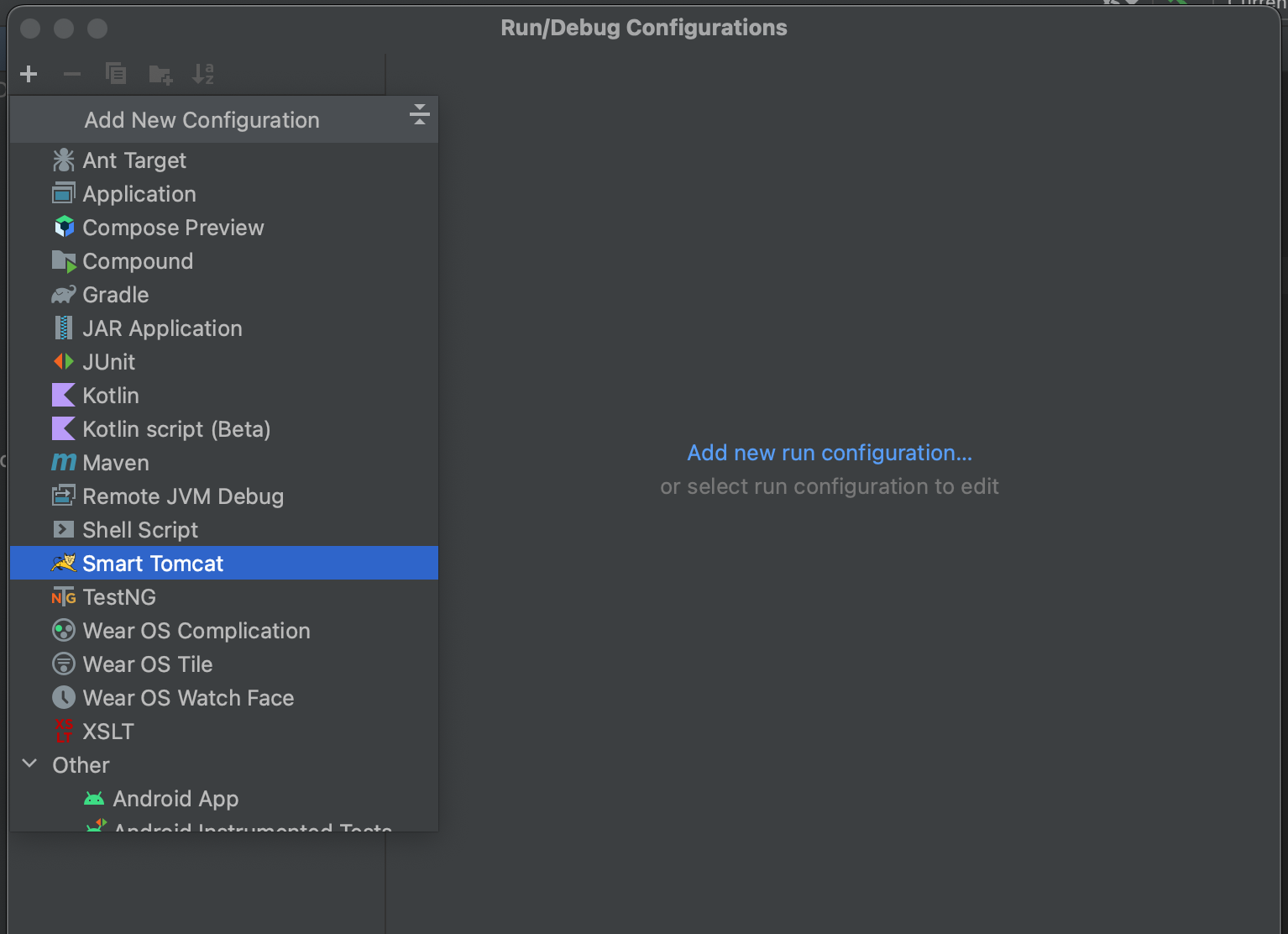Image resolution: width=1288 pixels, height=934 pixels.
Task: Pick Gradle configuration type
Action: tap(224, 294)
